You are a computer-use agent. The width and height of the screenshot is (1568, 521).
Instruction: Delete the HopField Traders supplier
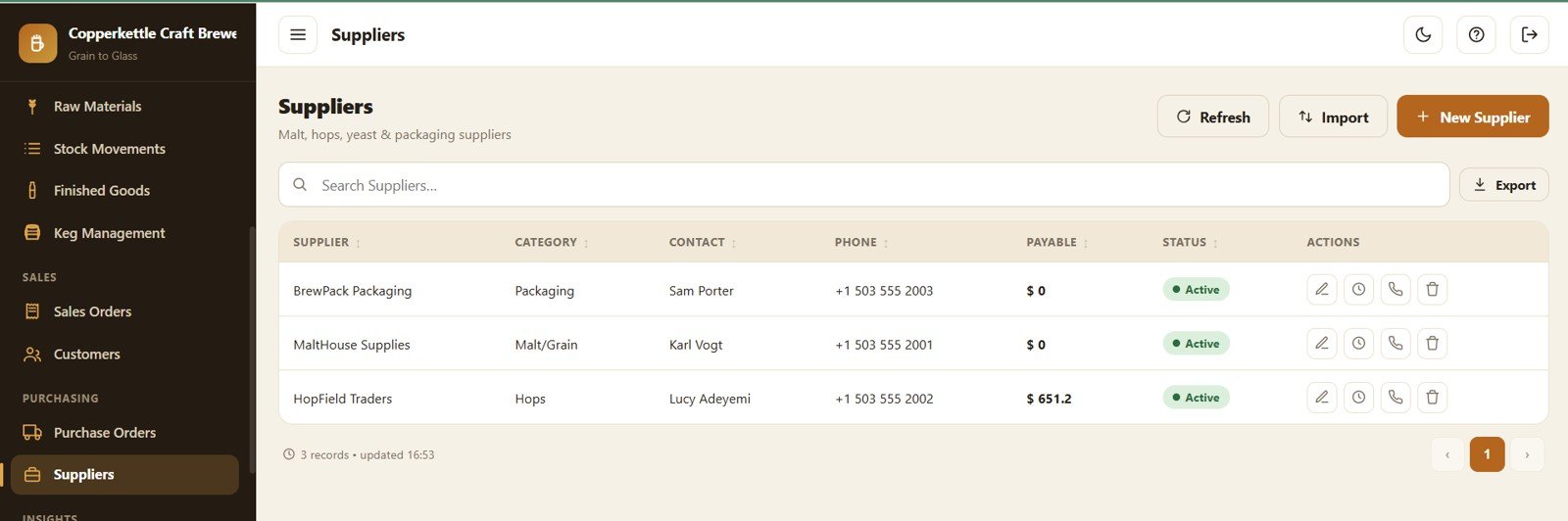(1432, 398)
